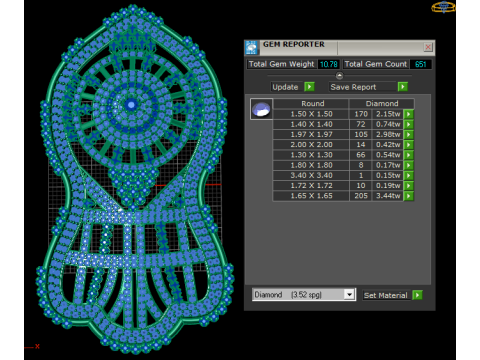Click green arrow for 1.80 X 1.80 row
The image size is (480, 360).
408,165
